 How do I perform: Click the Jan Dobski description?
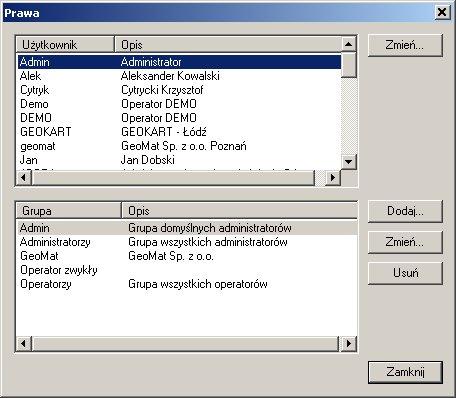click(x=148, y=160)
